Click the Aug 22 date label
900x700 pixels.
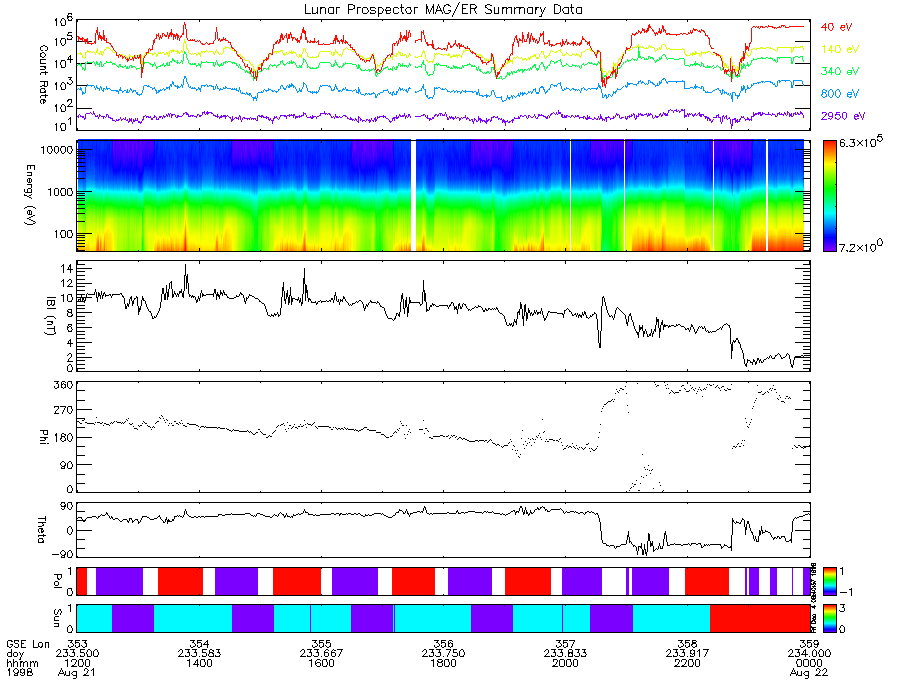809,673
